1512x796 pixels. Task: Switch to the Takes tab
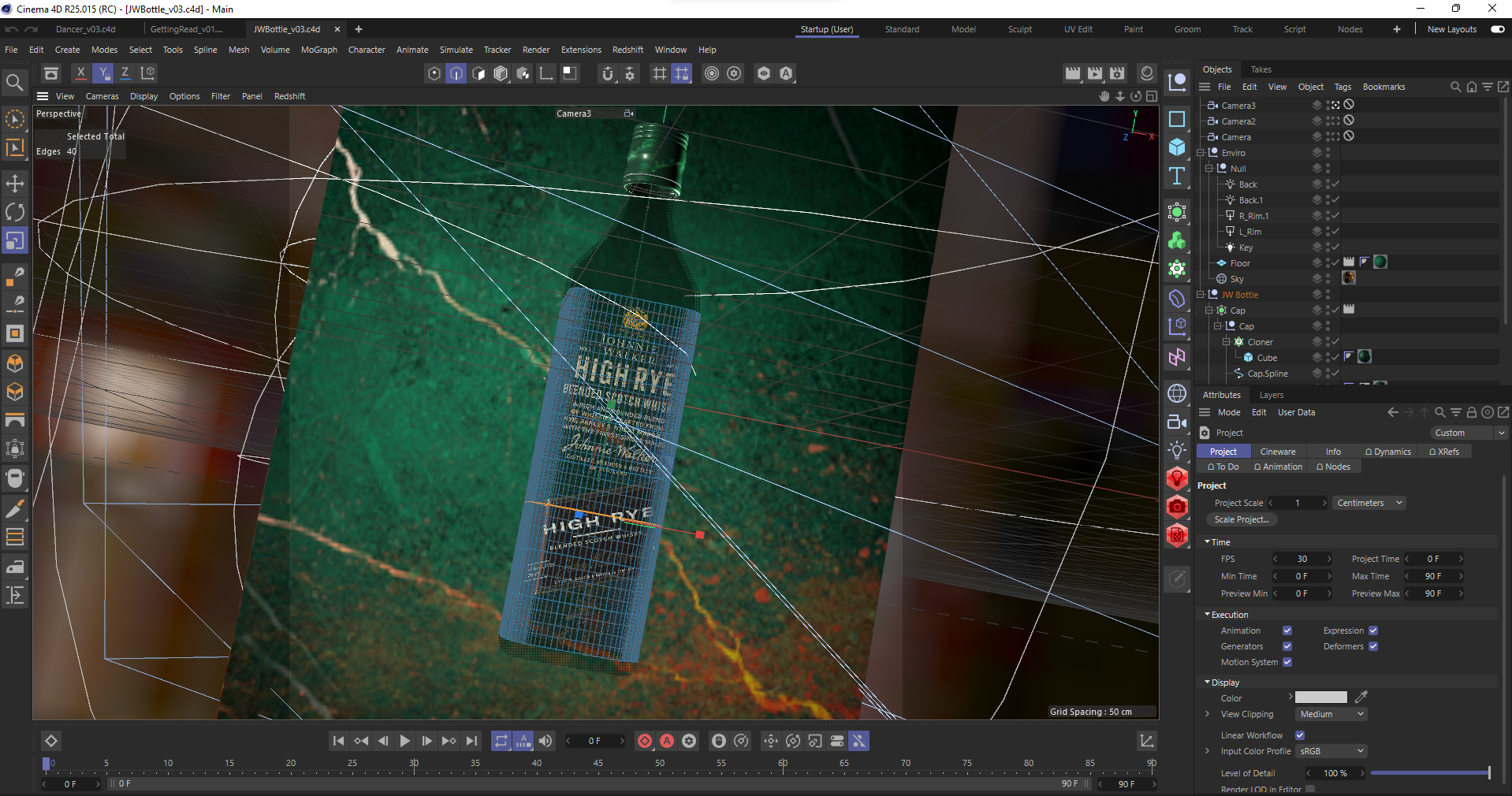(x=1261, y=69)
